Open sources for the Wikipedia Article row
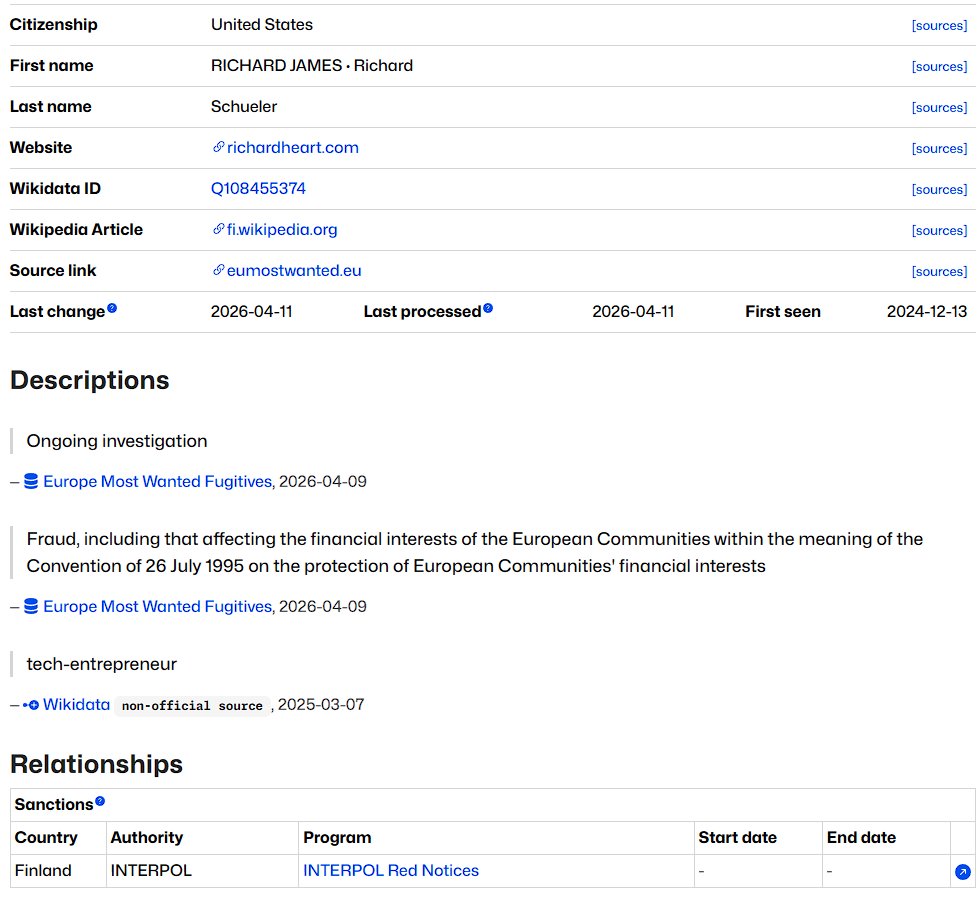Screen dimensions: 979x900 [x=939, y=230]
